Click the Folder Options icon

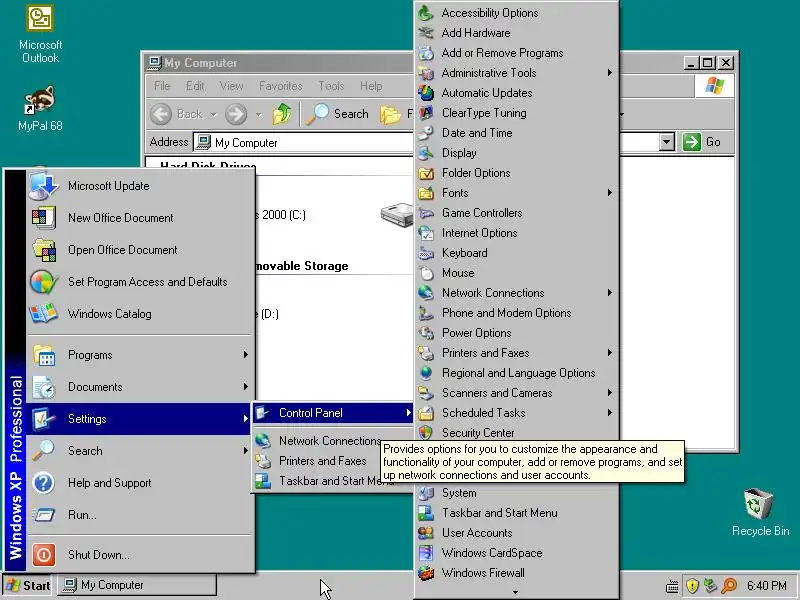tap(426, 173)
